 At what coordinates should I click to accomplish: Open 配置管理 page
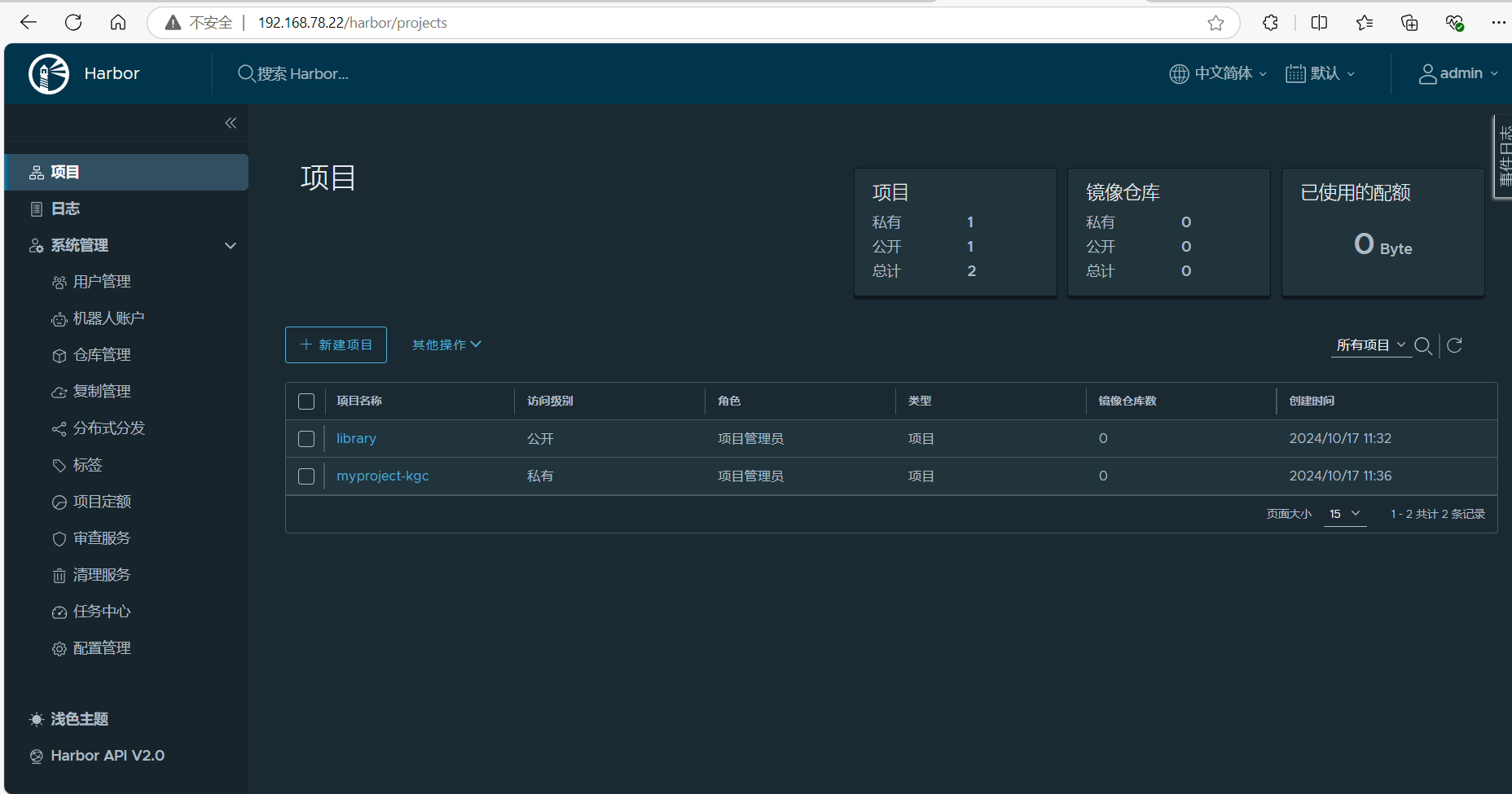tap(102, 648)
